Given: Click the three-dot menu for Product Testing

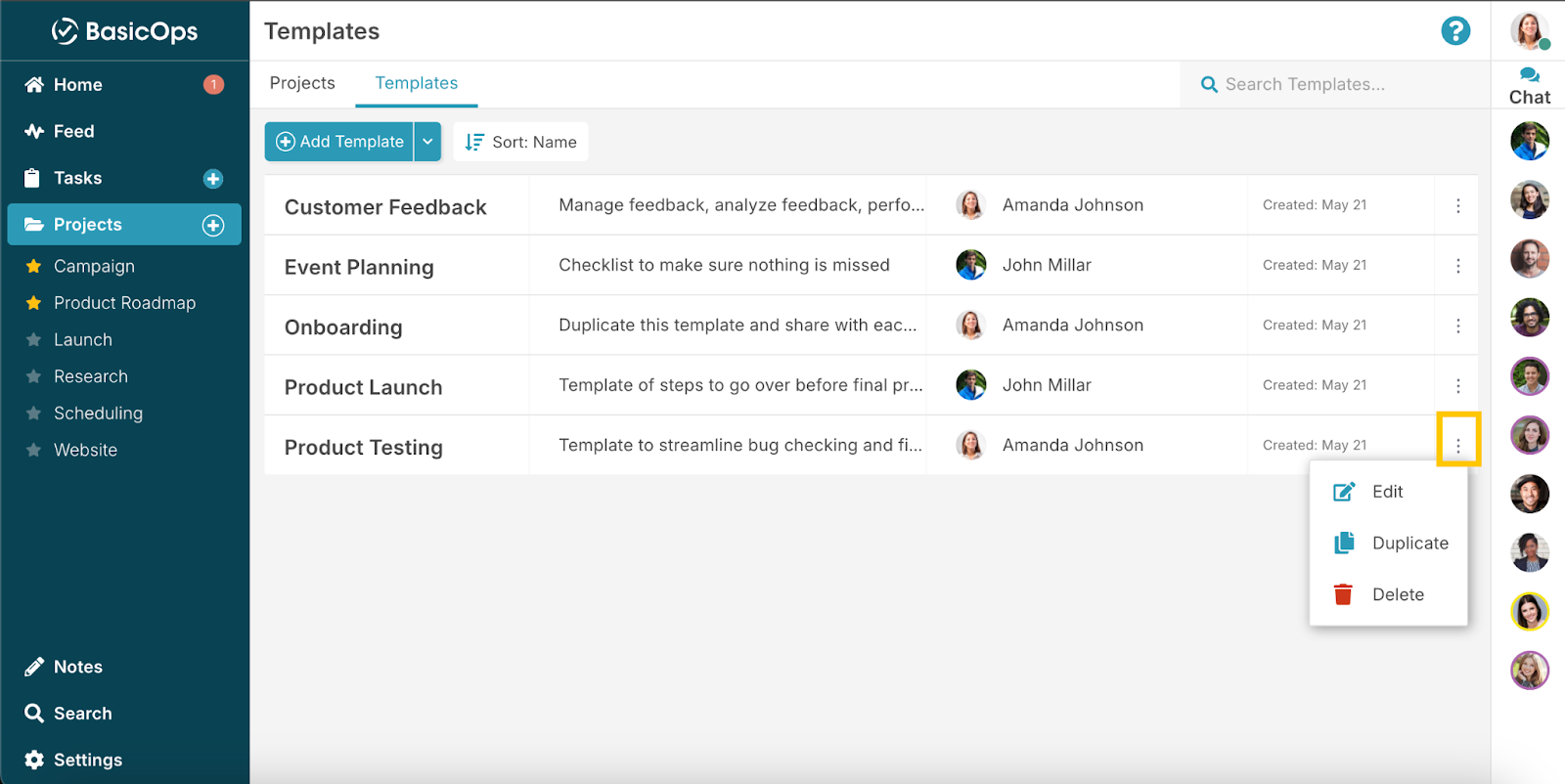Looking at the screenshot, I should (x=1457, y=446).
